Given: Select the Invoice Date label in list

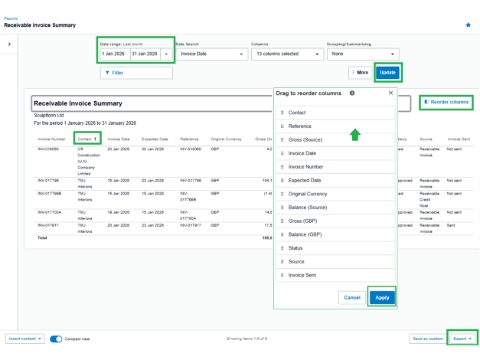Looking at the screenshot, I should [302, 153].
